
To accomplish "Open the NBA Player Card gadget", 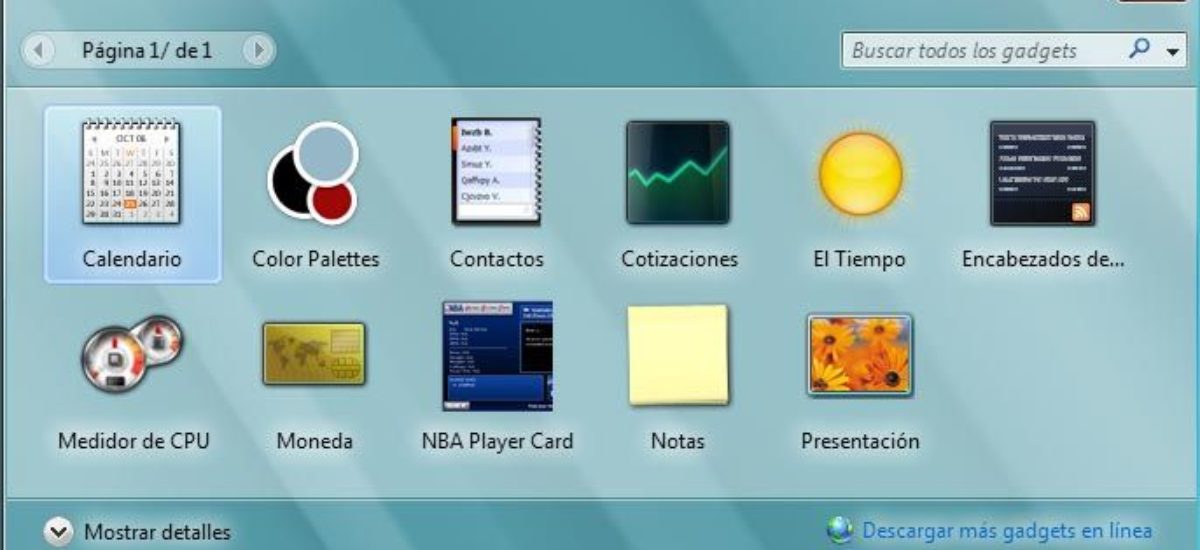I will pos(497,355).
